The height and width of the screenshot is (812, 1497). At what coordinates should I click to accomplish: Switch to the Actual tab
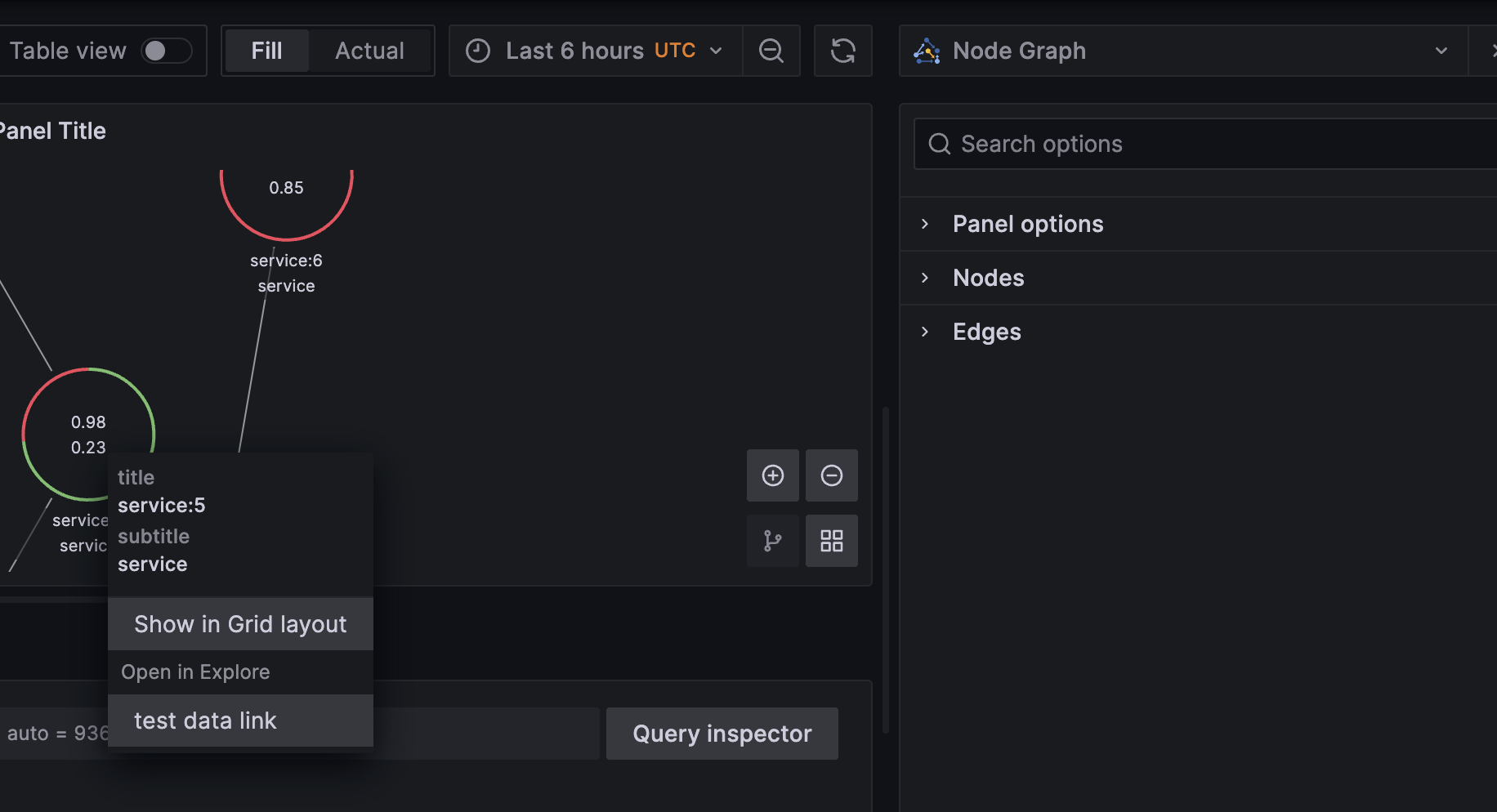(369, 50)
